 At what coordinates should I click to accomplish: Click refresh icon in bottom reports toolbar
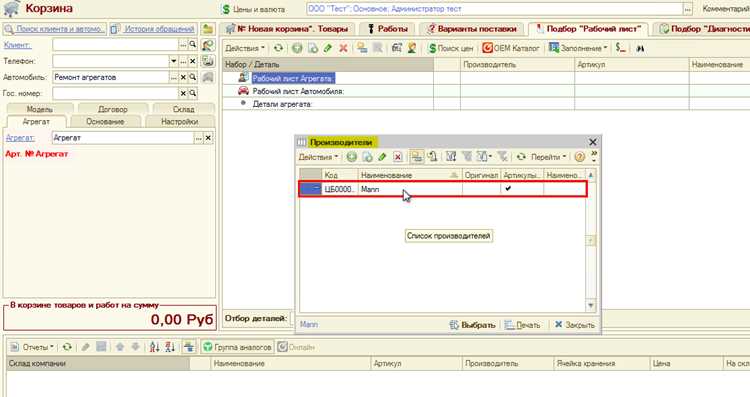(x=67, y=347)
